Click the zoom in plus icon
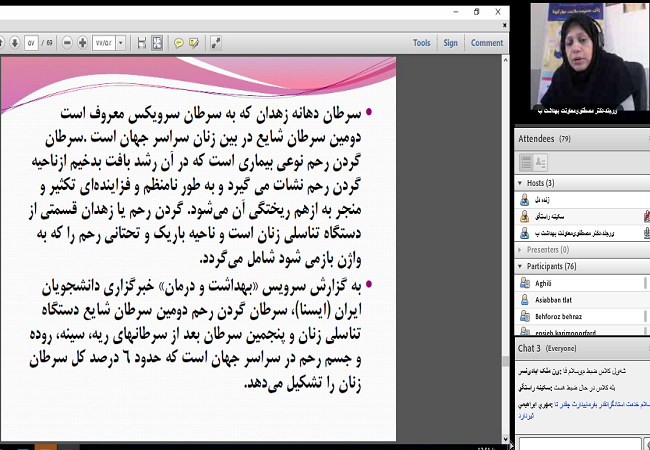The height and width of the screenshot is (450, 650). [x=82, y=43]
